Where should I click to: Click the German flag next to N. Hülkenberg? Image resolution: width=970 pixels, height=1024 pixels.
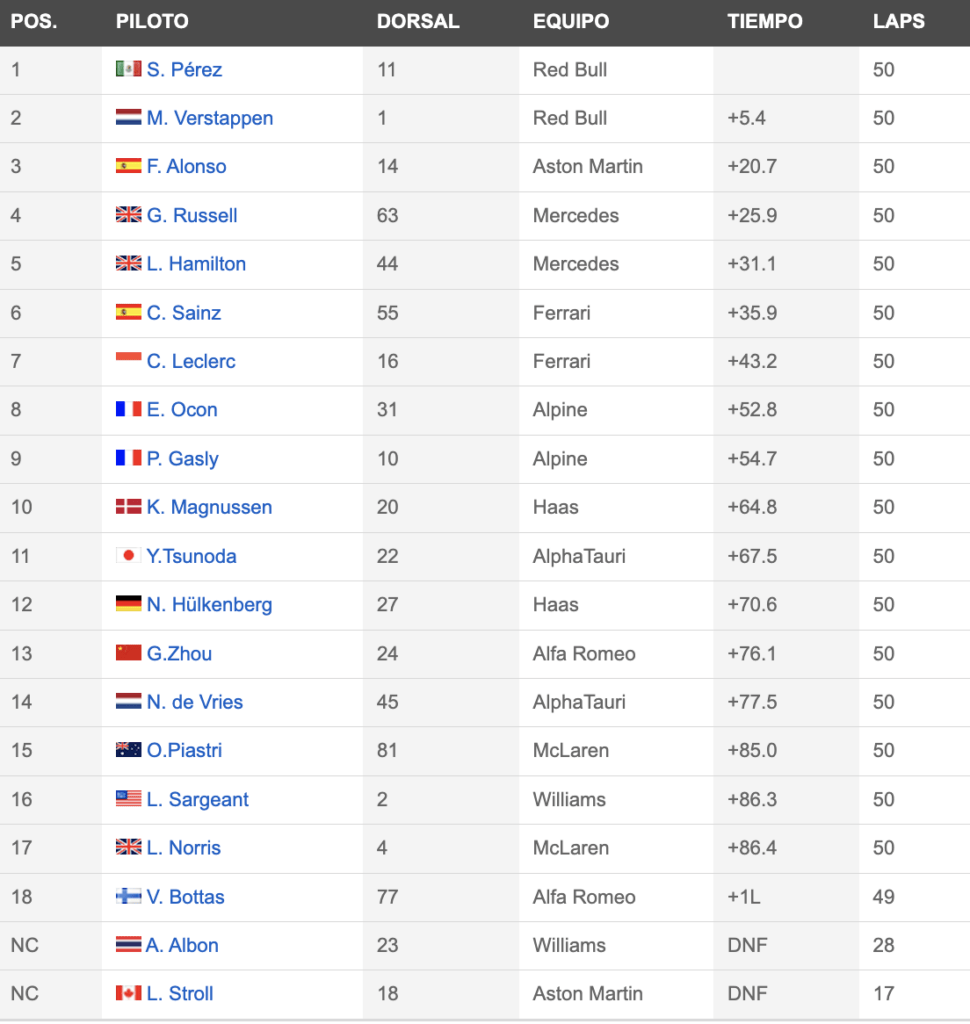128,603
